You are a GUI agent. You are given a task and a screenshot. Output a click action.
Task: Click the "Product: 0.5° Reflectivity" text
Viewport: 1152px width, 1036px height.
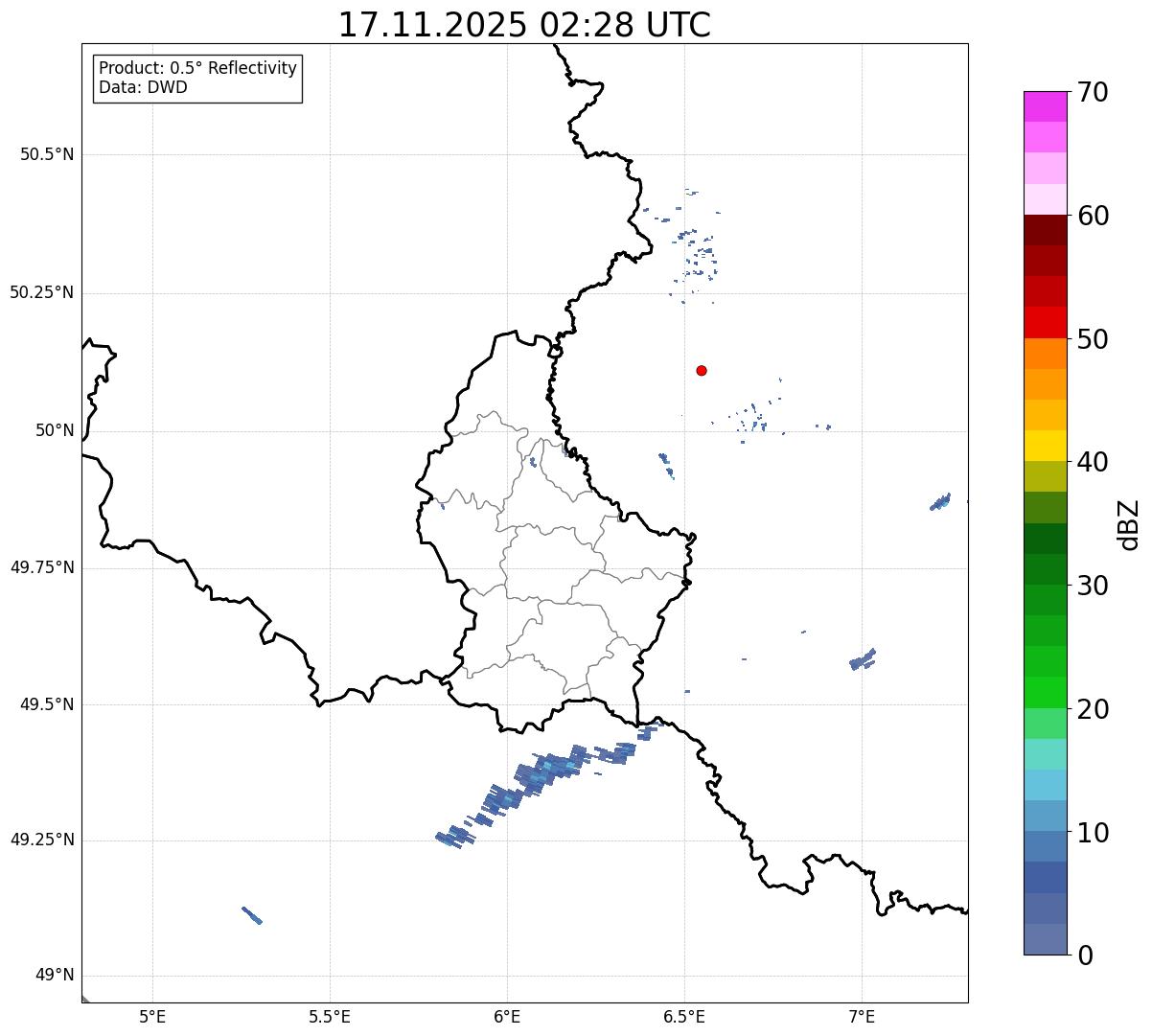197,69
